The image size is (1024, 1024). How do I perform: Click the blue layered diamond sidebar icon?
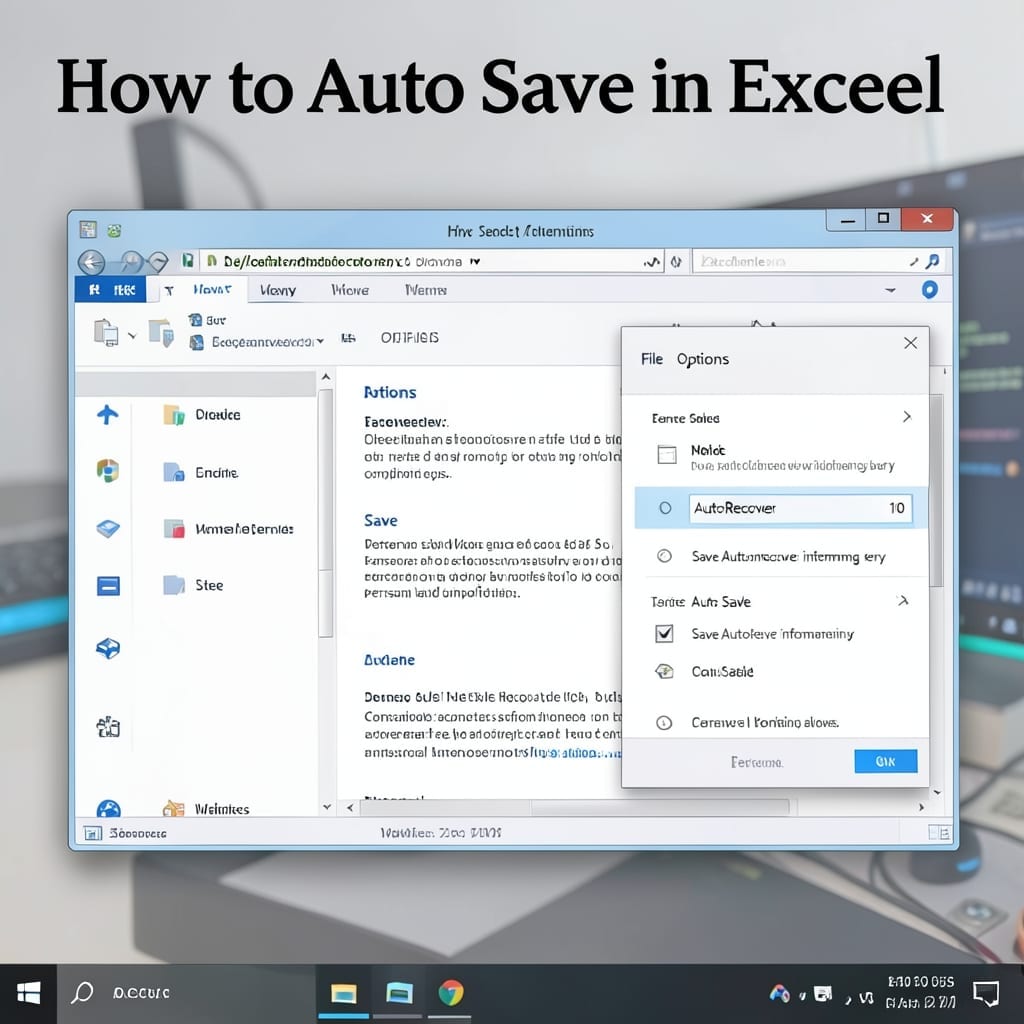click(108, 528)
